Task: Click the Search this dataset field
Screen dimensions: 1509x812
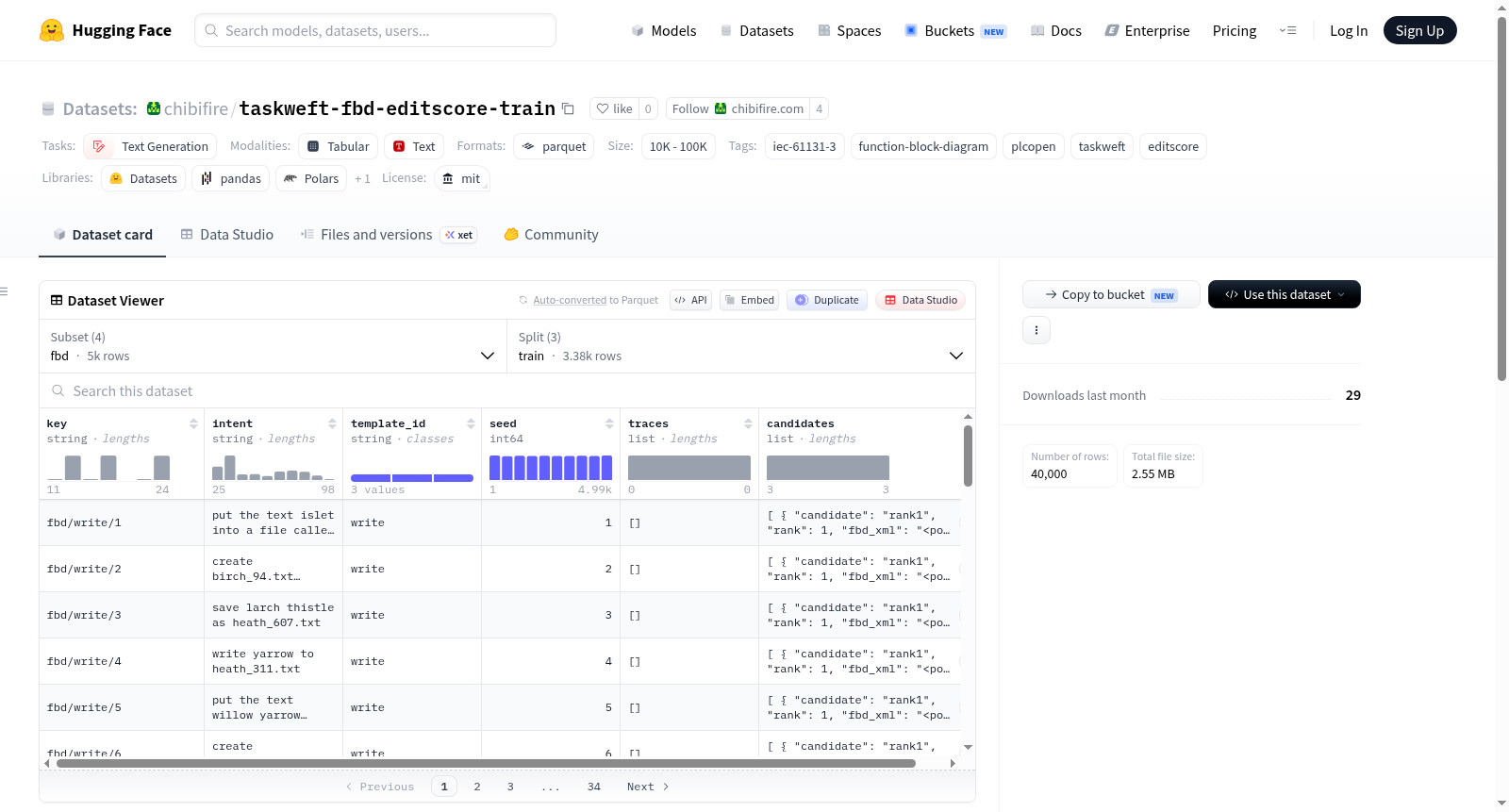Action: pos(507,390)
